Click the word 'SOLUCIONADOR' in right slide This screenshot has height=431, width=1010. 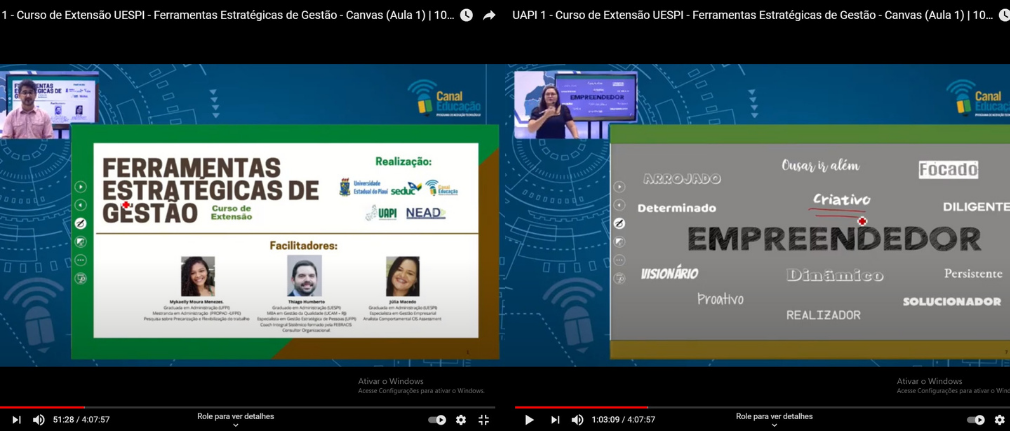click(951, 302)
